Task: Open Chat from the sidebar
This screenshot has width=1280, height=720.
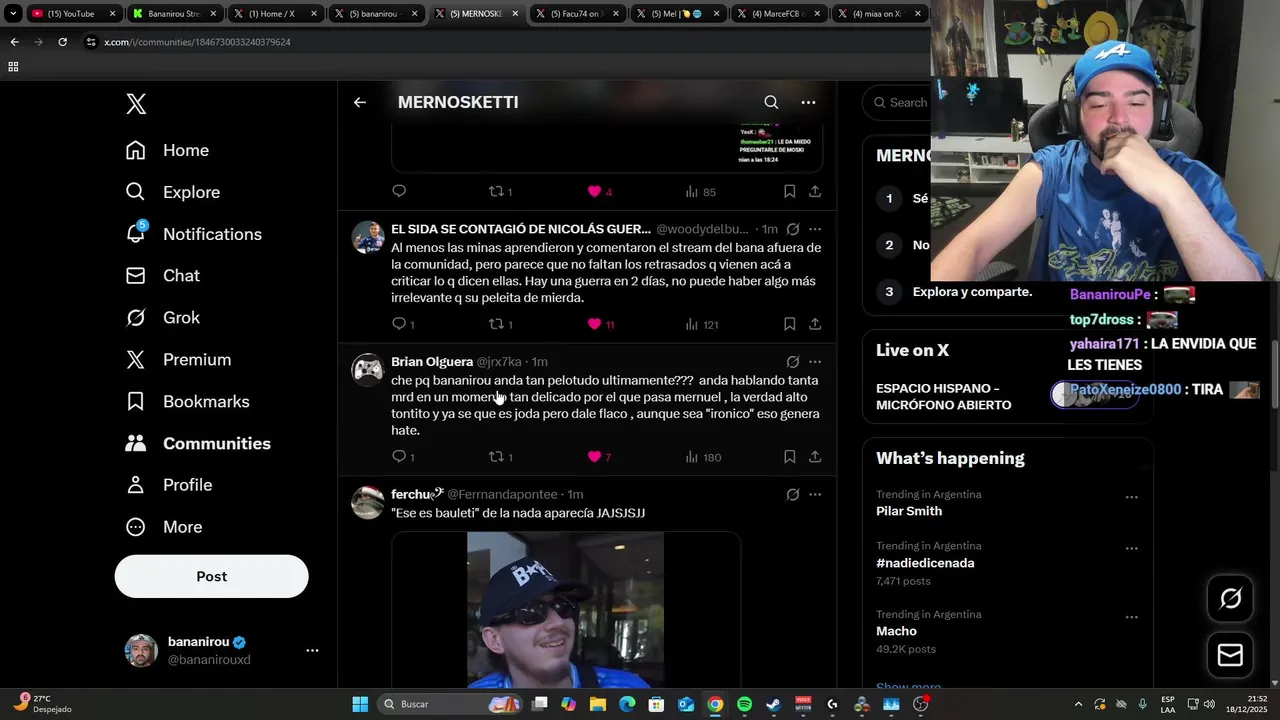Action: 162,276
